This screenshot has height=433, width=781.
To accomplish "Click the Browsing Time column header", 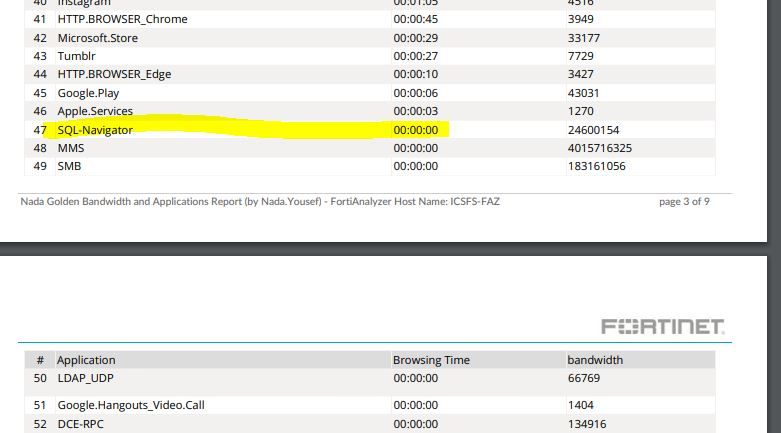I will (x=431, y=360).
